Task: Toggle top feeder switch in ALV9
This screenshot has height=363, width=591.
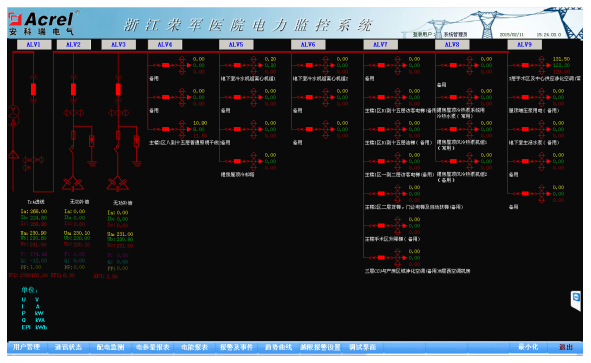Action: [525, 65]
